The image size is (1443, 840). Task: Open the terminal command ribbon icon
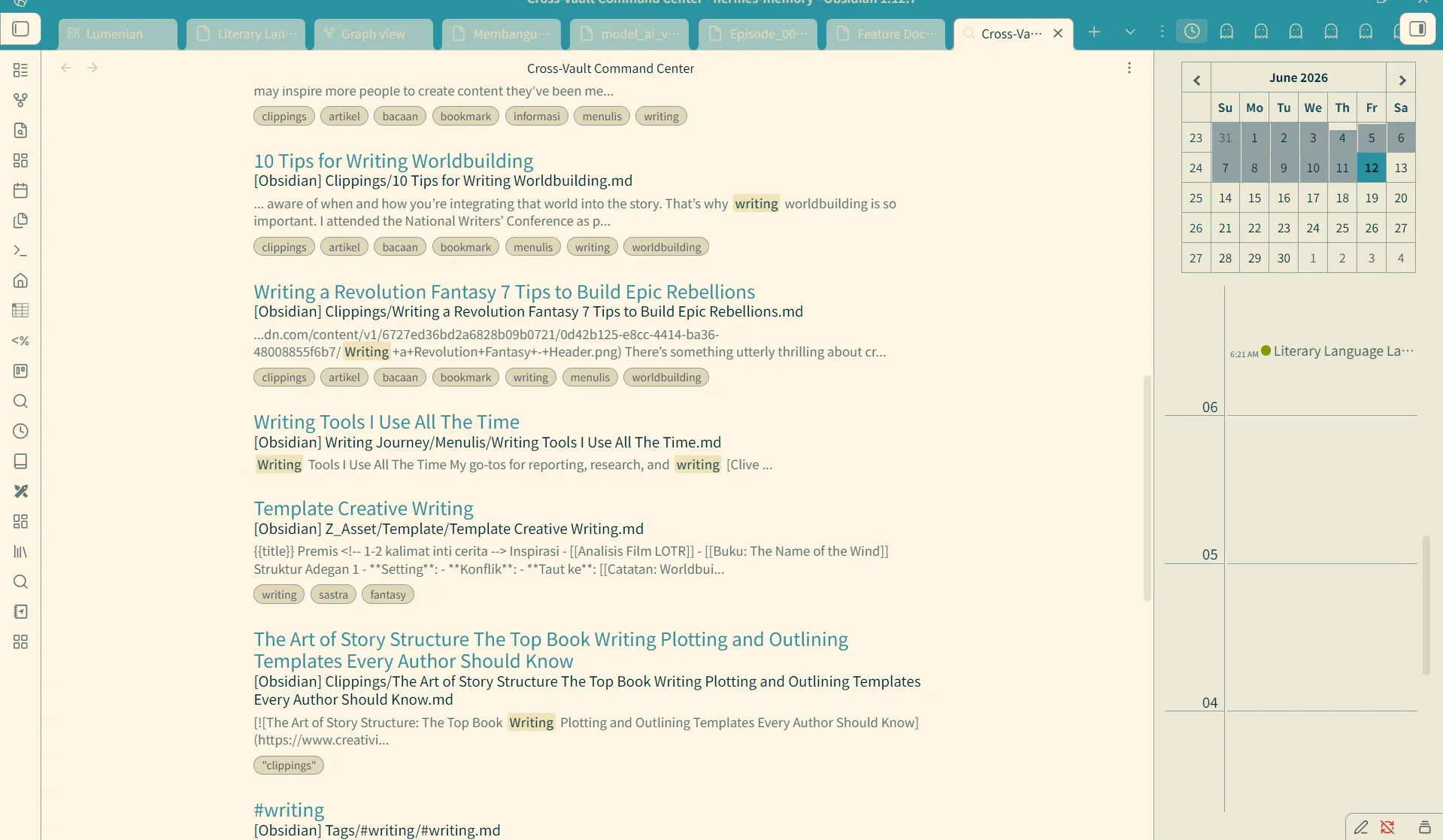click(21, 250)
